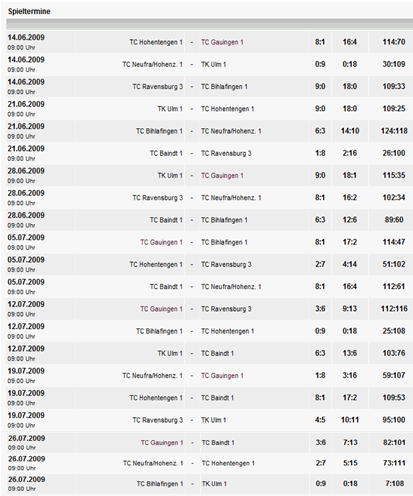Select TC Neufra/Hohenz. 1 on 05.07.2009 row
This screenshot has width=413, height=496.
point(231,287)
